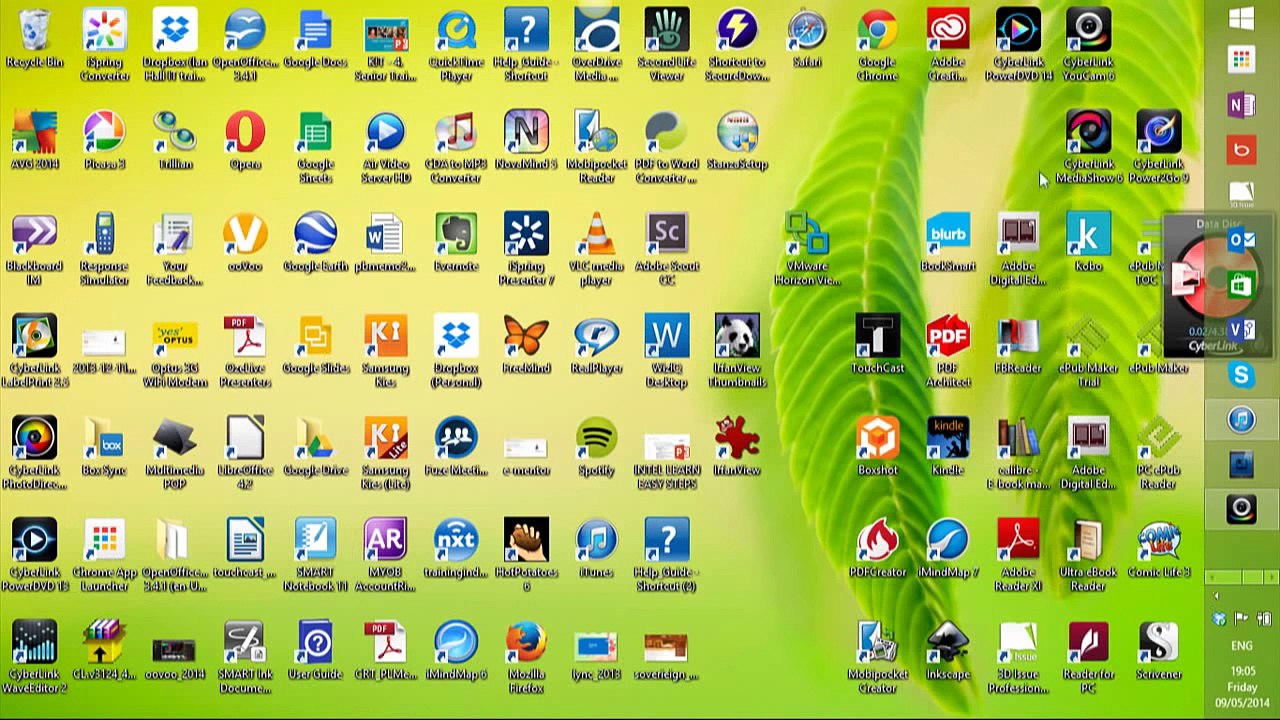Open the Scrivener desktop icon
This screenshot has height=720, width=1280.
[x=1158, y=642]
